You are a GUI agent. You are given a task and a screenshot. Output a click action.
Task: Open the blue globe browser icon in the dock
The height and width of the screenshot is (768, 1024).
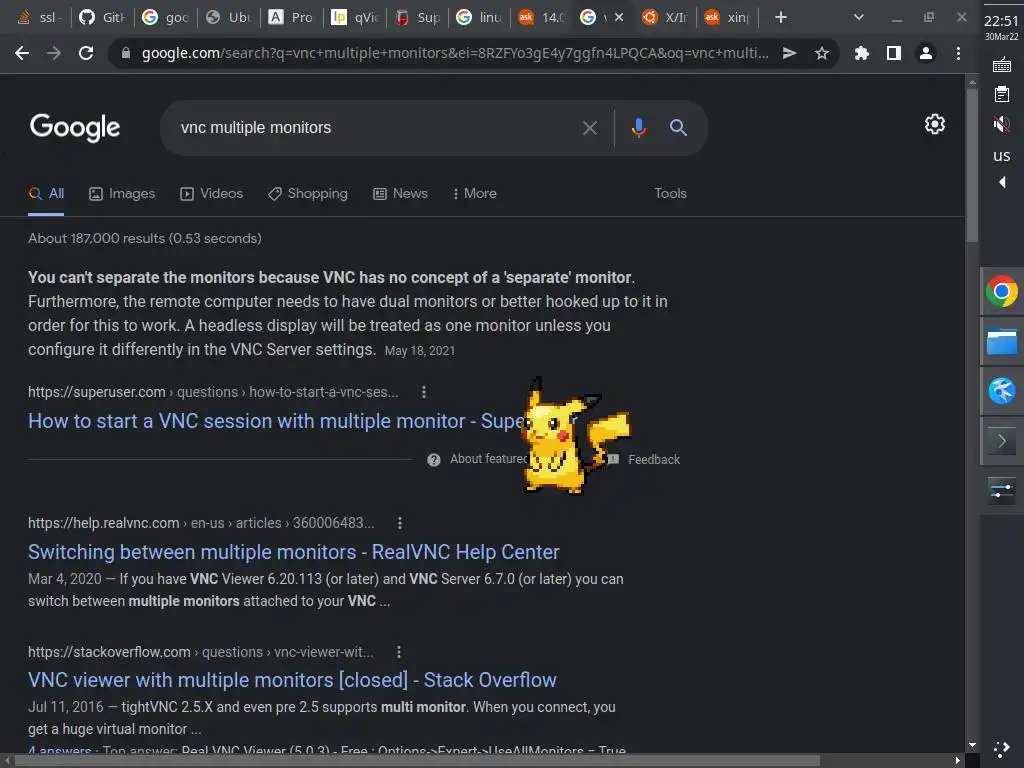pyautogui.click(x=1002, y=391)
